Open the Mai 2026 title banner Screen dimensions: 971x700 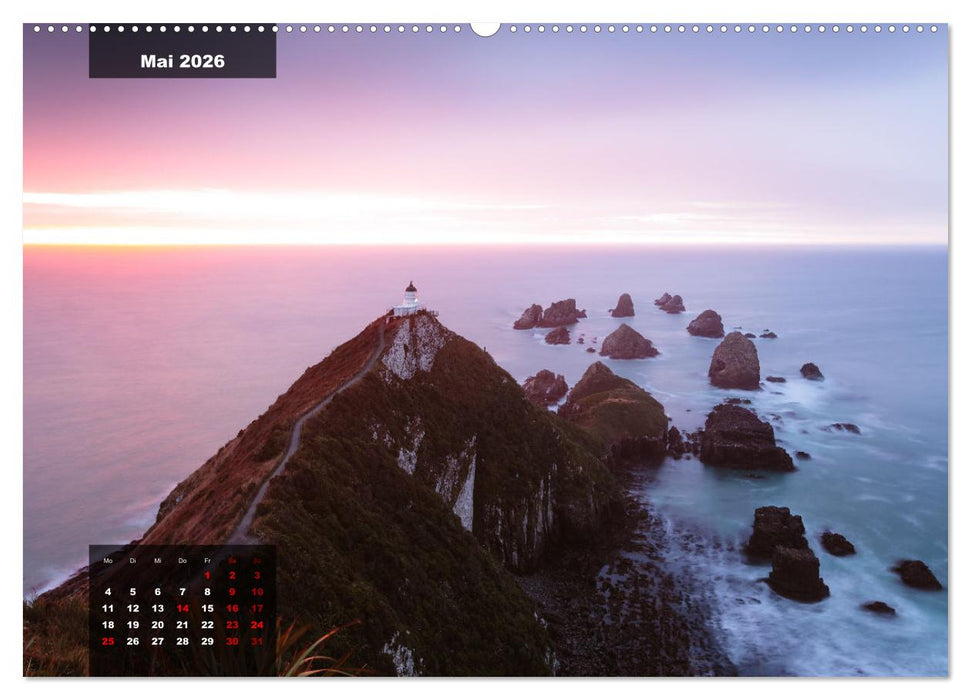point(180,60)
